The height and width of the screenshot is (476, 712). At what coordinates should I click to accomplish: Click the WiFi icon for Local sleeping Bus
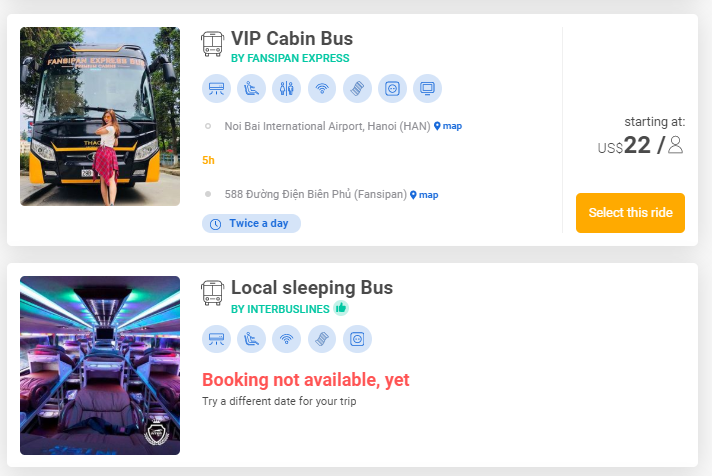coord(287,339)
